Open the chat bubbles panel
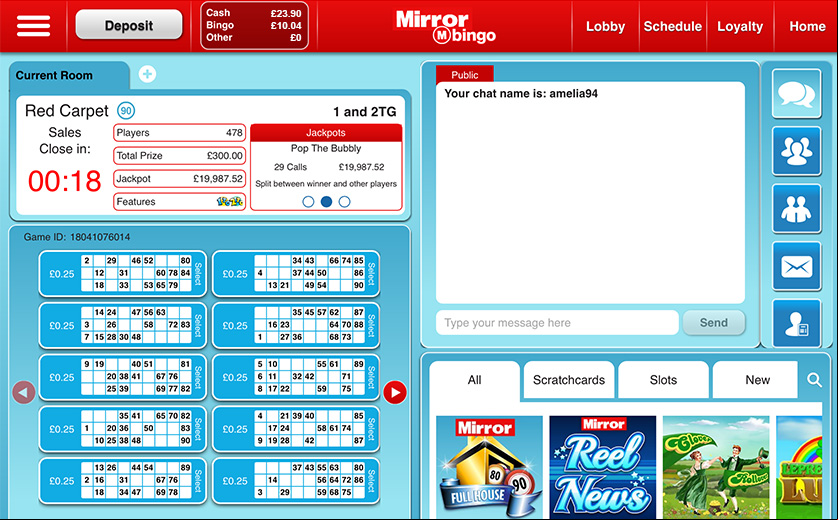Viewport: 838px width, 520px height. pyautogui.click(x=796, y=94)
